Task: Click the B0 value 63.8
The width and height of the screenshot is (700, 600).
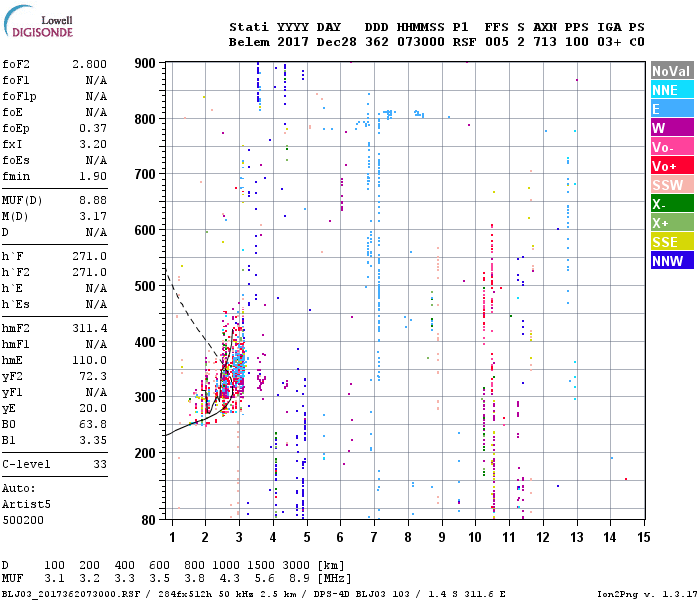Action: (x=93, y=424)
